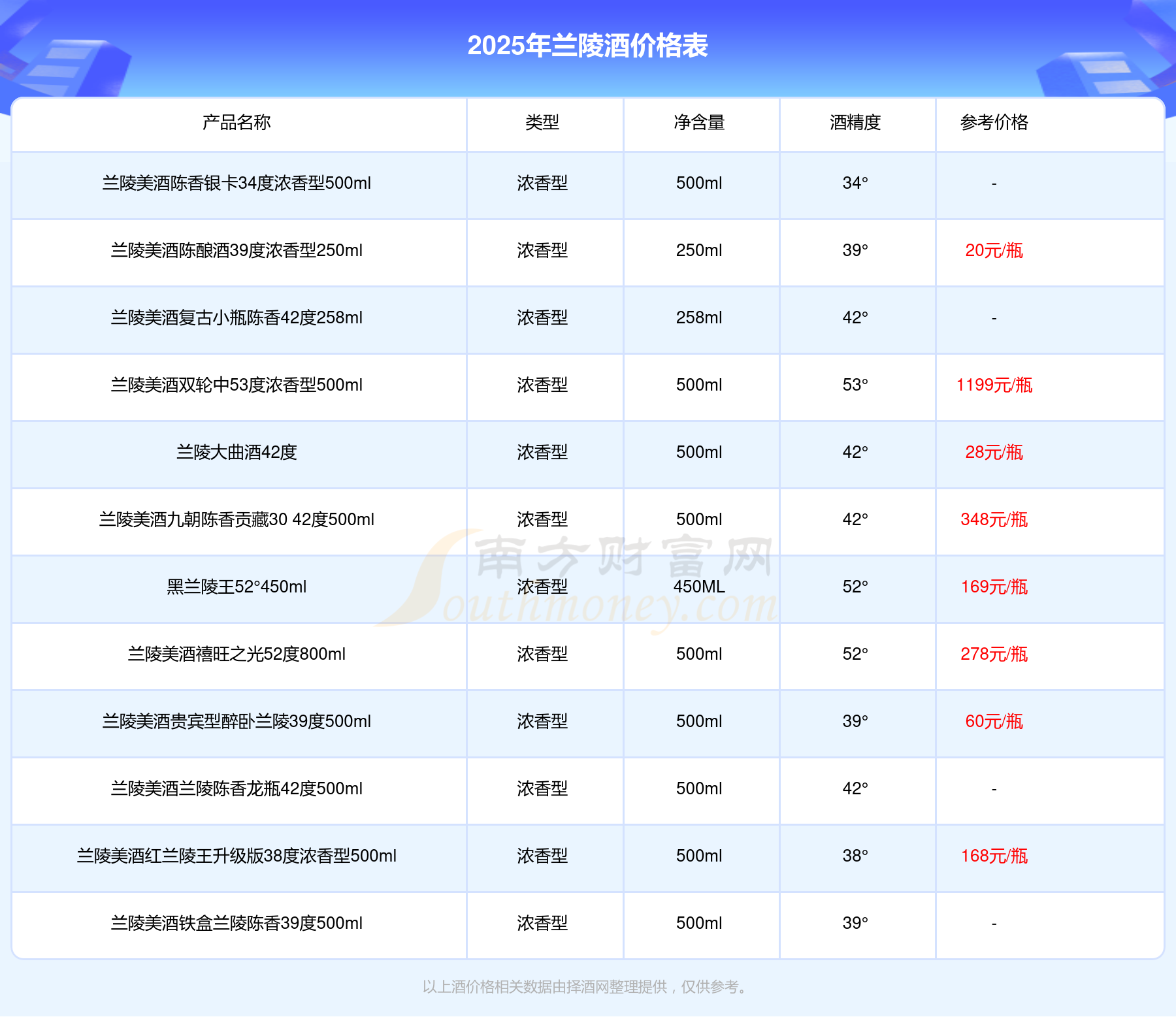The width and height of the screenshot is (1176, 1019).
Task: Click the 产品名称 column header
Action: coord(237,122)
